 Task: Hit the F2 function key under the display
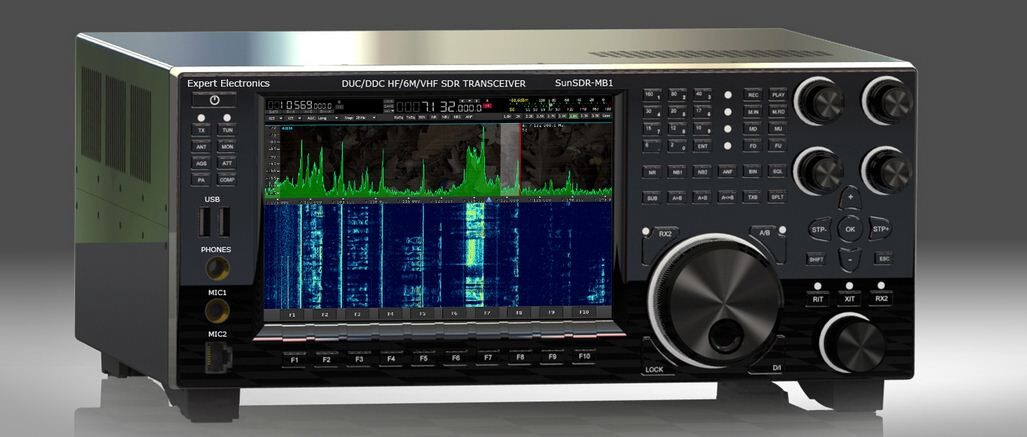(x=326, y=360)
